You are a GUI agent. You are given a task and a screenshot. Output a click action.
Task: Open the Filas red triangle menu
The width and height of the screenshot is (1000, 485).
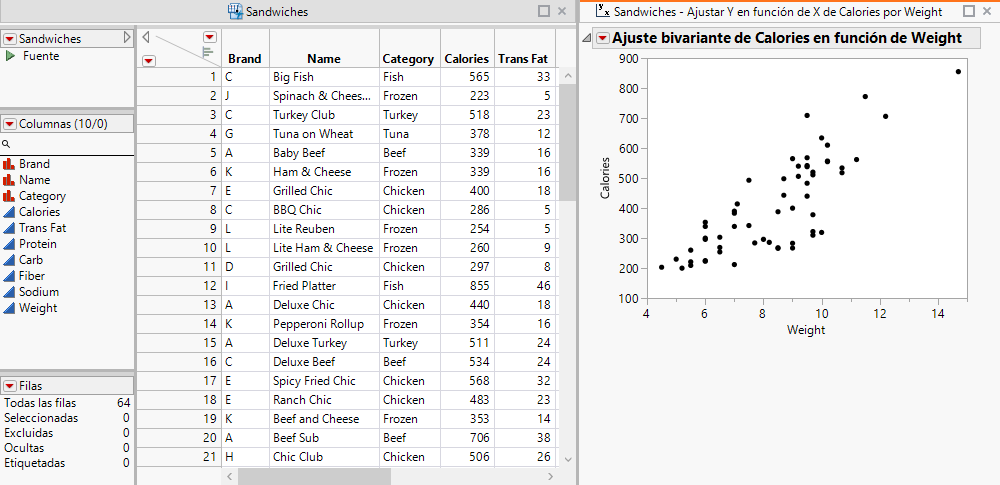(10, 386)
